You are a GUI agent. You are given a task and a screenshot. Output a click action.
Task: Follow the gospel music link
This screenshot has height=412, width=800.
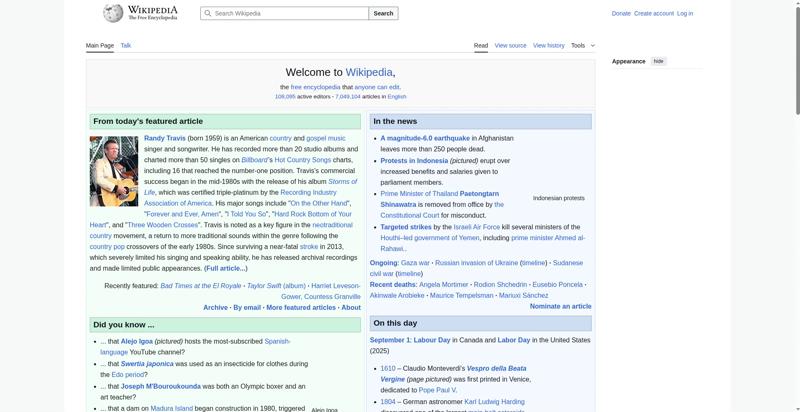pyautogui.click(x=326, y=138)
